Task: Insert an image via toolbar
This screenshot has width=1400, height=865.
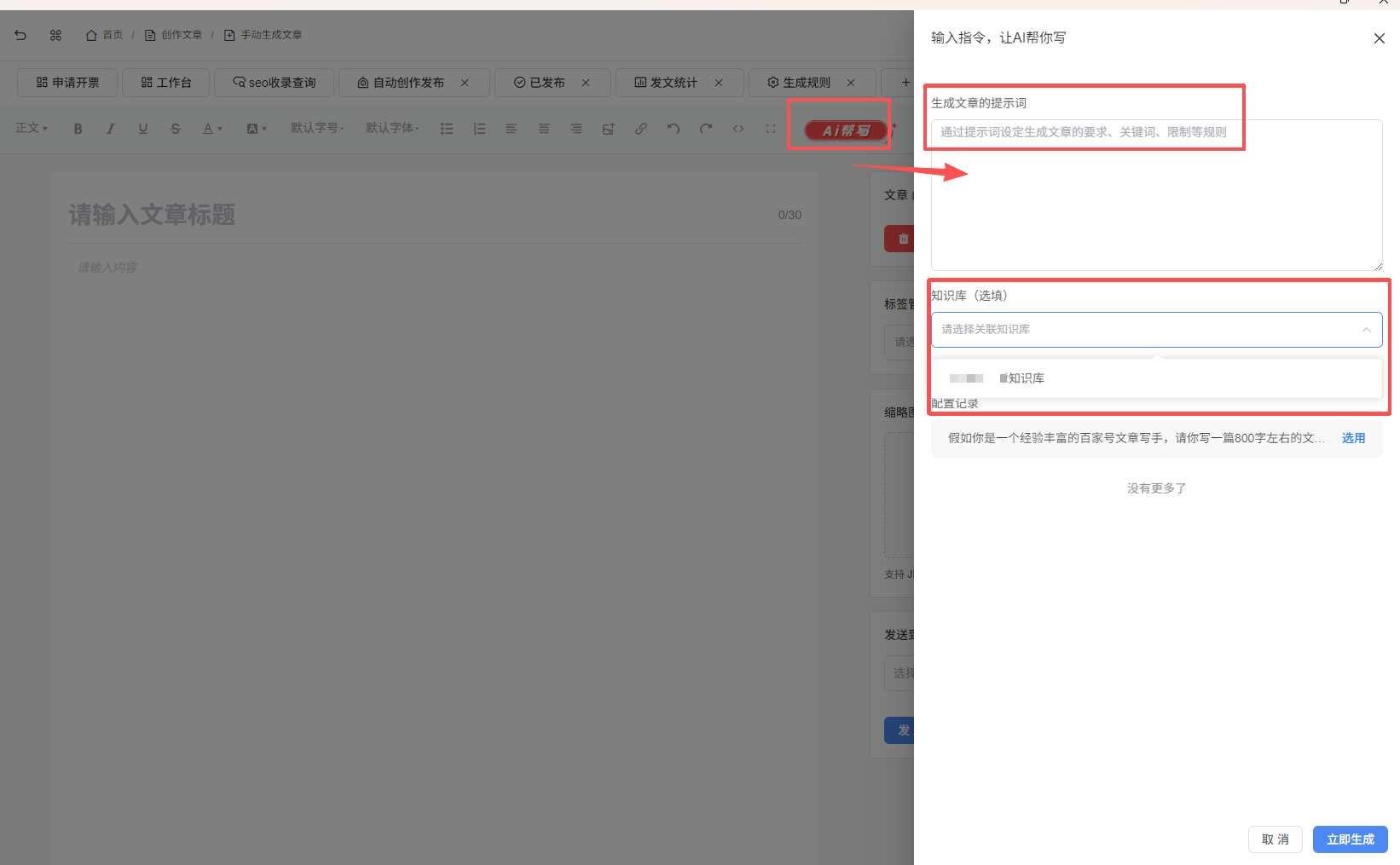Action: click(x=608, y=129)
